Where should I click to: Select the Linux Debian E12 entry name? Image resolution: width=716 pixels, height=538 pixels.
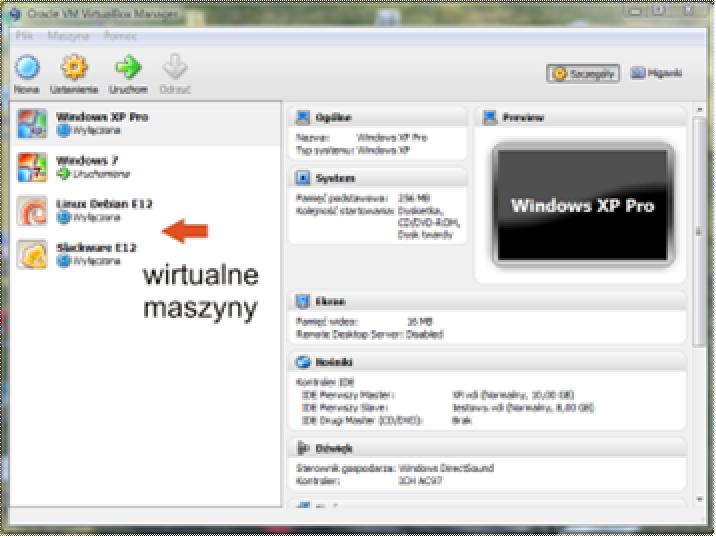coord(104,204)
